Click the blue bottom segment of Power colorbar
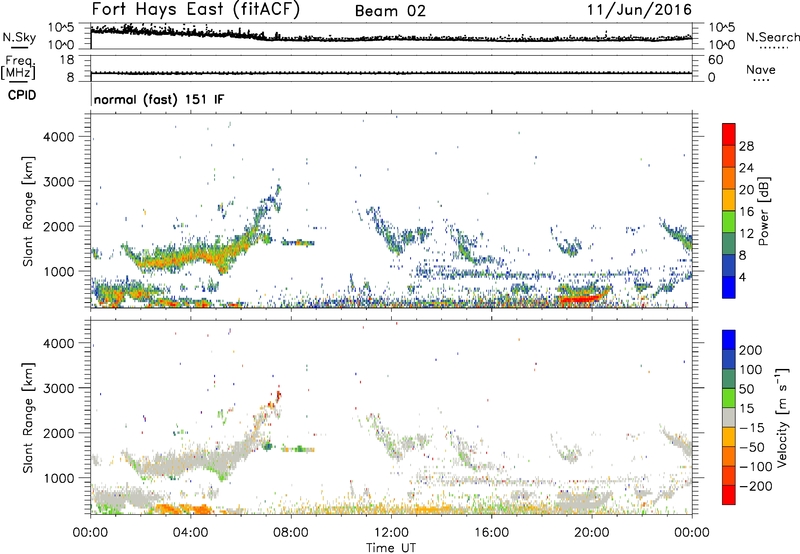The image size is (800, 554). 729,287
